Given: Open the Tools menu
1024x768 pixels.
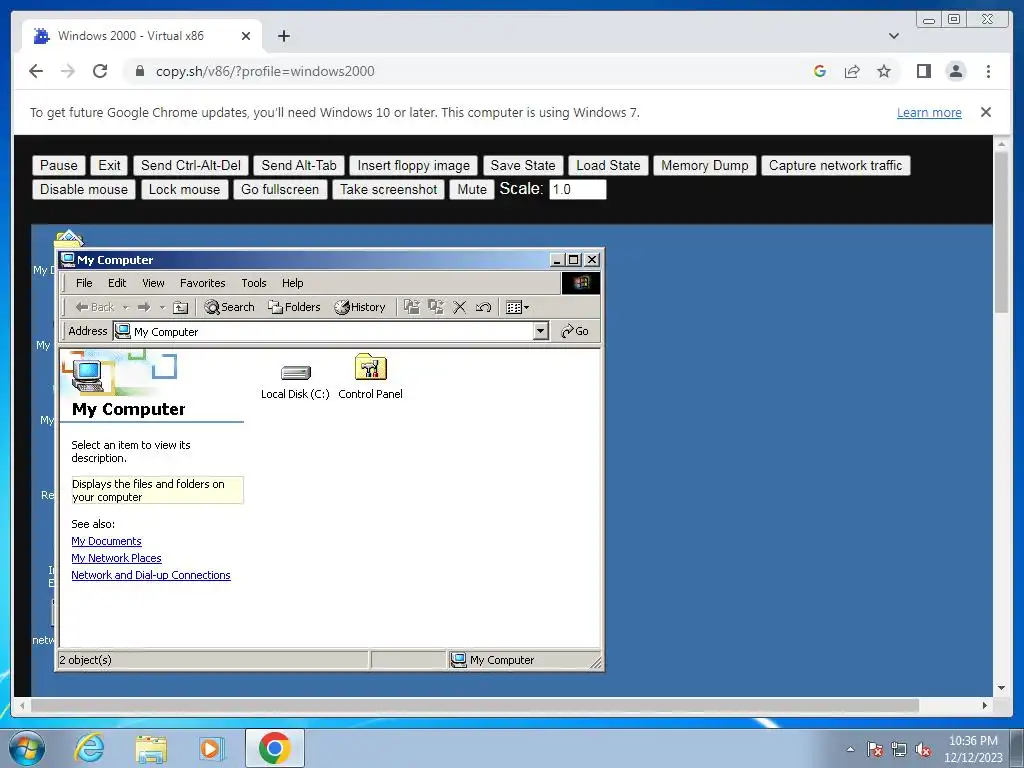Looking at the screenshot, I should tap(254, 283).
